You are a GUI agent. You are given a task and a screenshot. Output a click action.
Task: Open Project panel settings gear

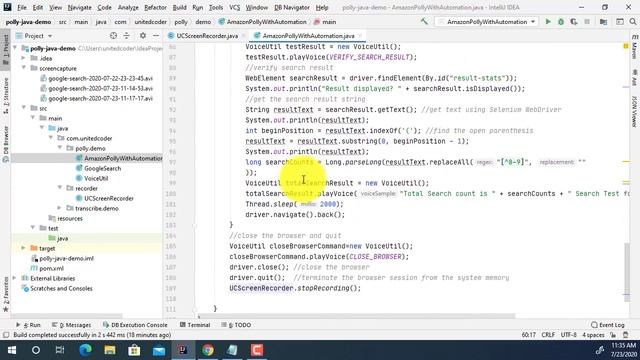tap(143, 36)
